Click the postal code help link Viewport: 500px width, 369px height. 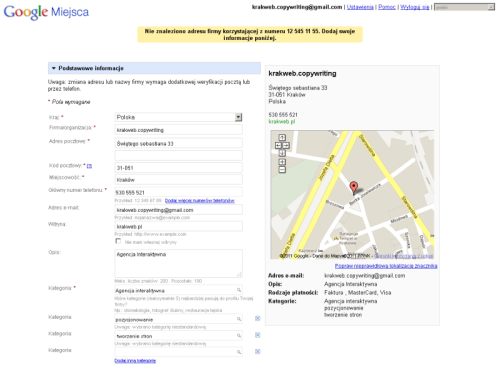coord(89,166)
